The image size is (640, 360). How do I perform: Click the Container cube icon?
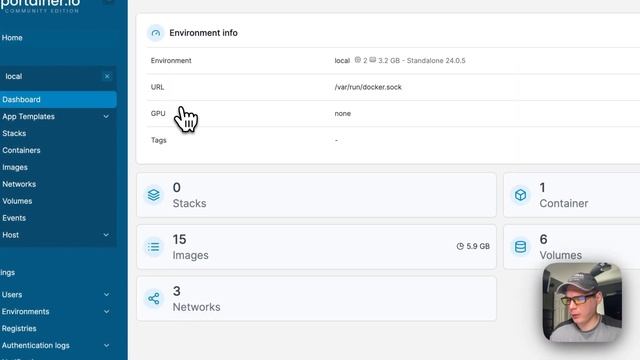click(x=520, y=195)
